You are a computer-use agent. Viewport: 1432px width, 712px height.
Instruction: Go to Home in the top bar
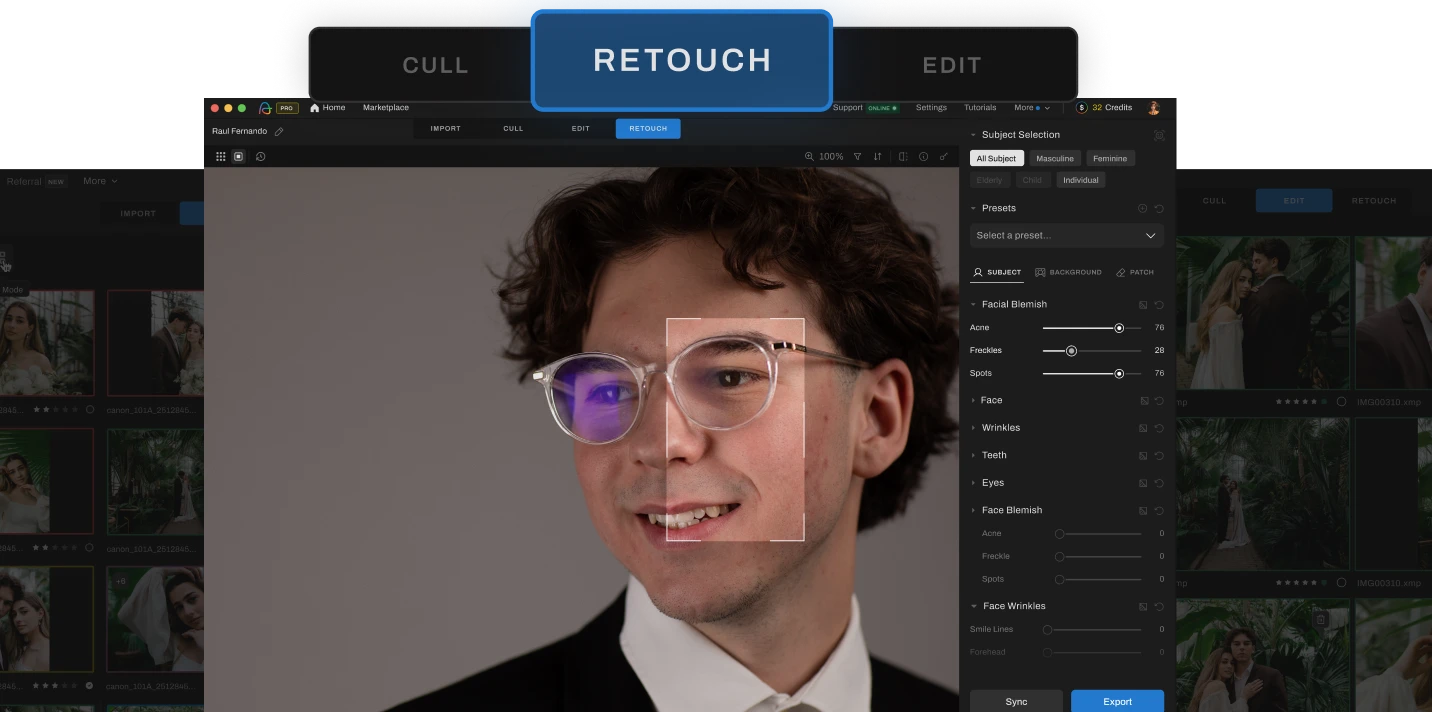(x=327, y=108)
